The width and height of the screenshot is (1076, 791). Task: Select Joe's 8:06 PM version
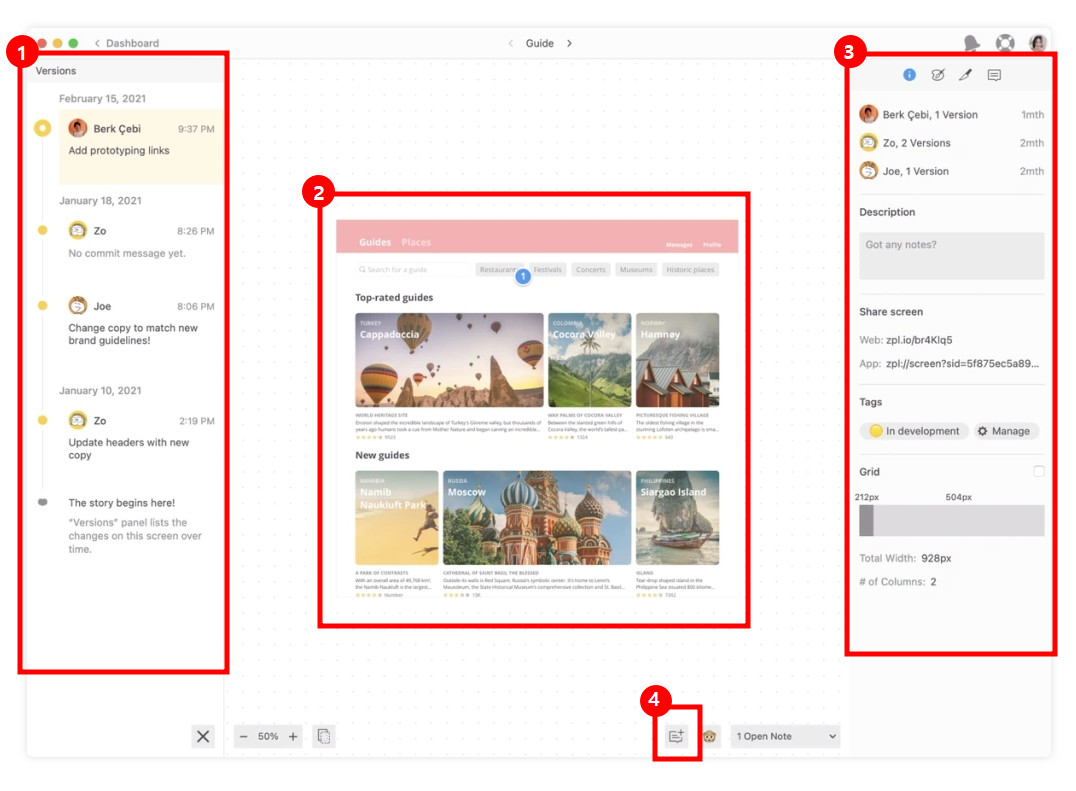coord(141,322)
